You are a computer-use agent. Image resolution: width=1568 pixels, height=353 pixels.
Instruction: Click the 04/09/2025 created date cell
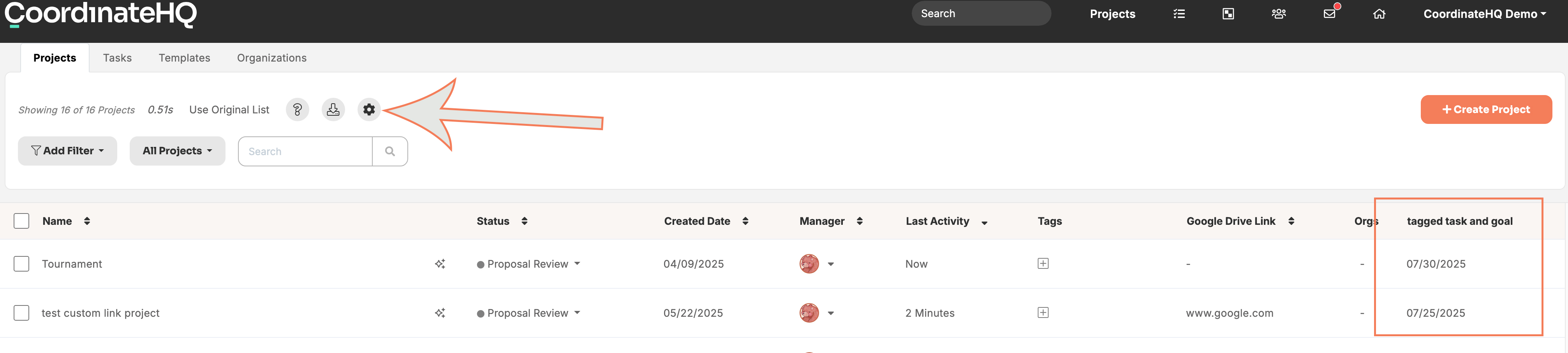click(x=693, y=263)
